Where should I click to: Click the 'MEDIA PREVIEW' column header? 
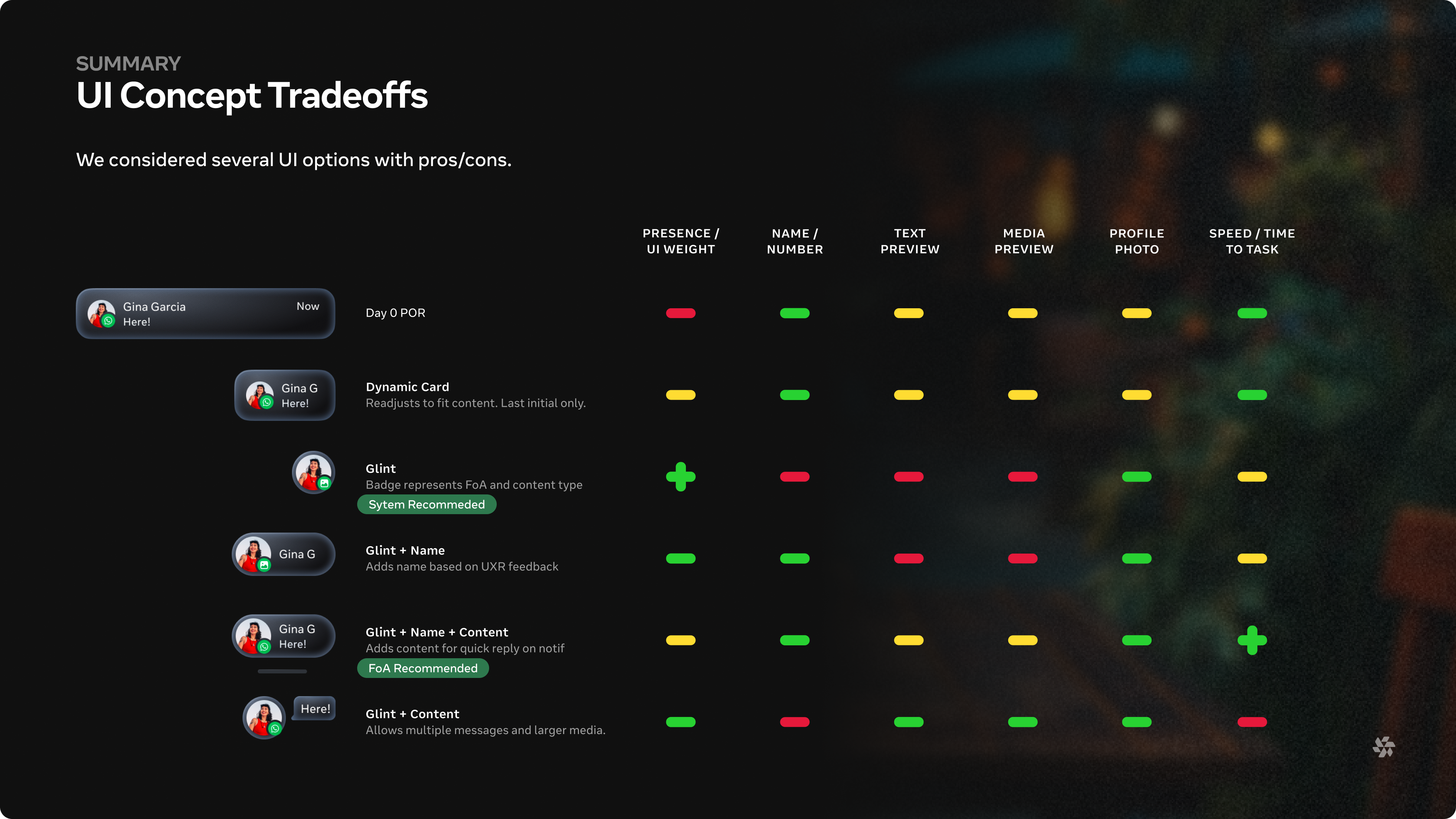1024,242
